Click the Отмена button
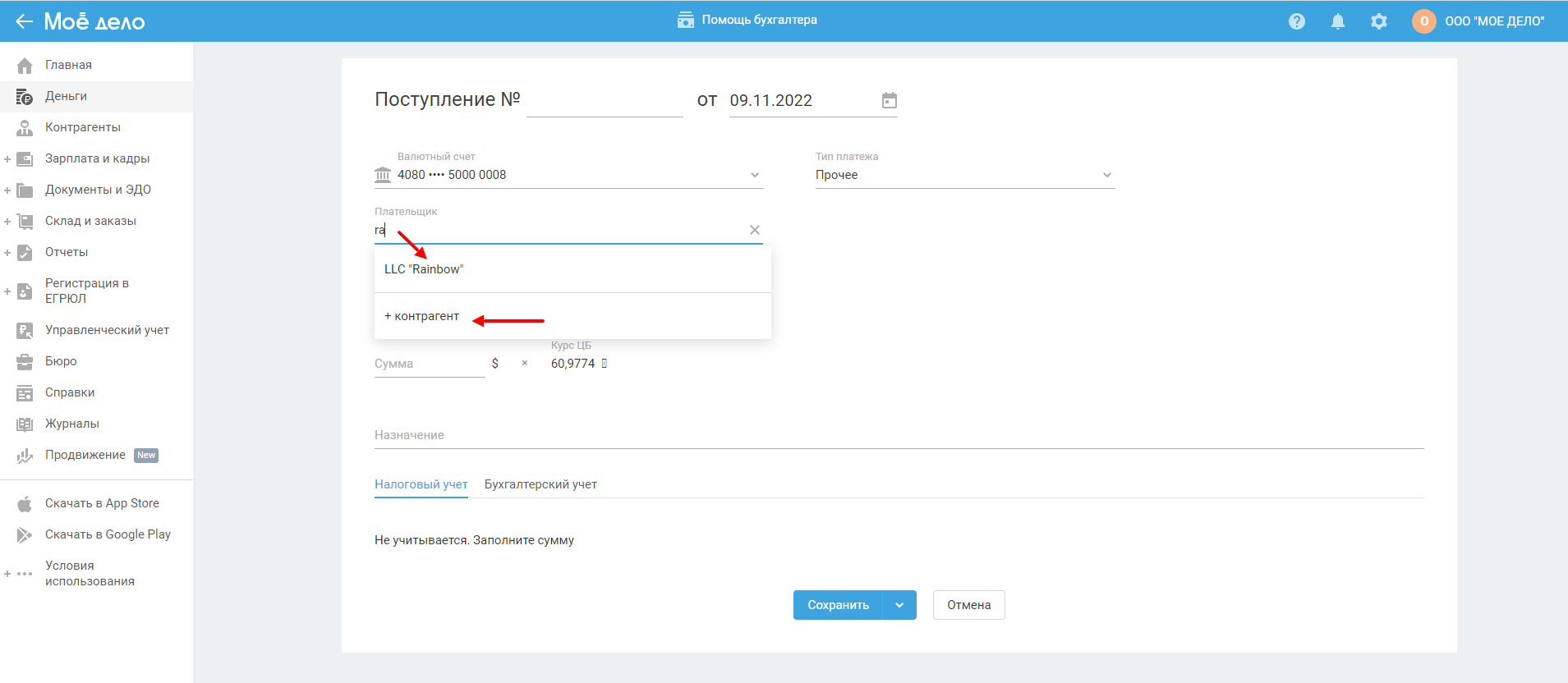 [x=968, y=605]
